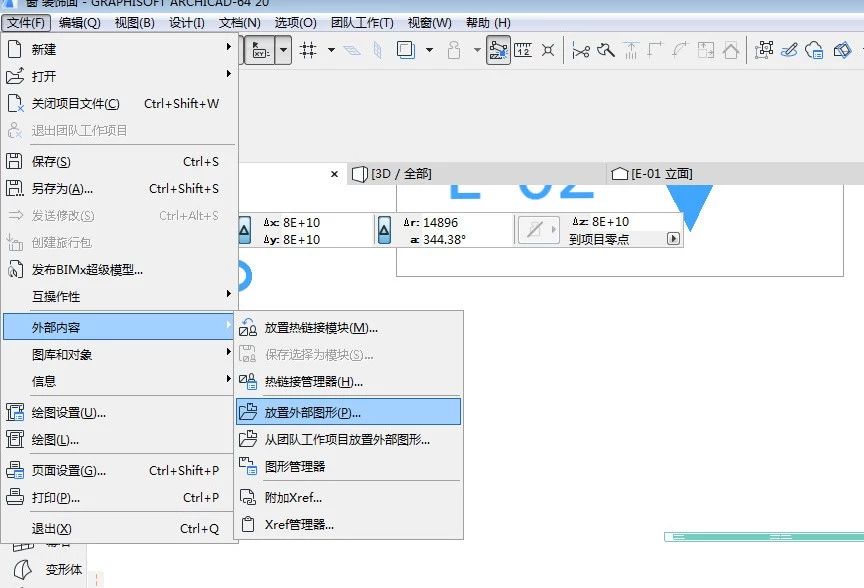The width and height of the screenshot is (864, 588).
Task: Choose 放置热链接模块(M)... in submenu
Action: tap(348, 328)
